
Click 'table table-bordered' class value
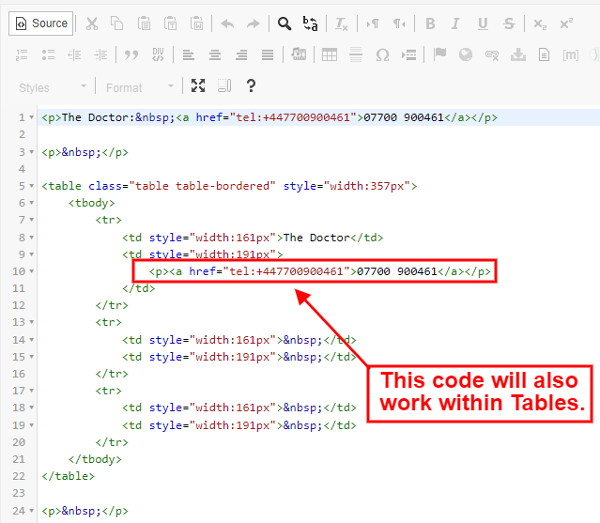pyautogui.click(x=202, y=186)
